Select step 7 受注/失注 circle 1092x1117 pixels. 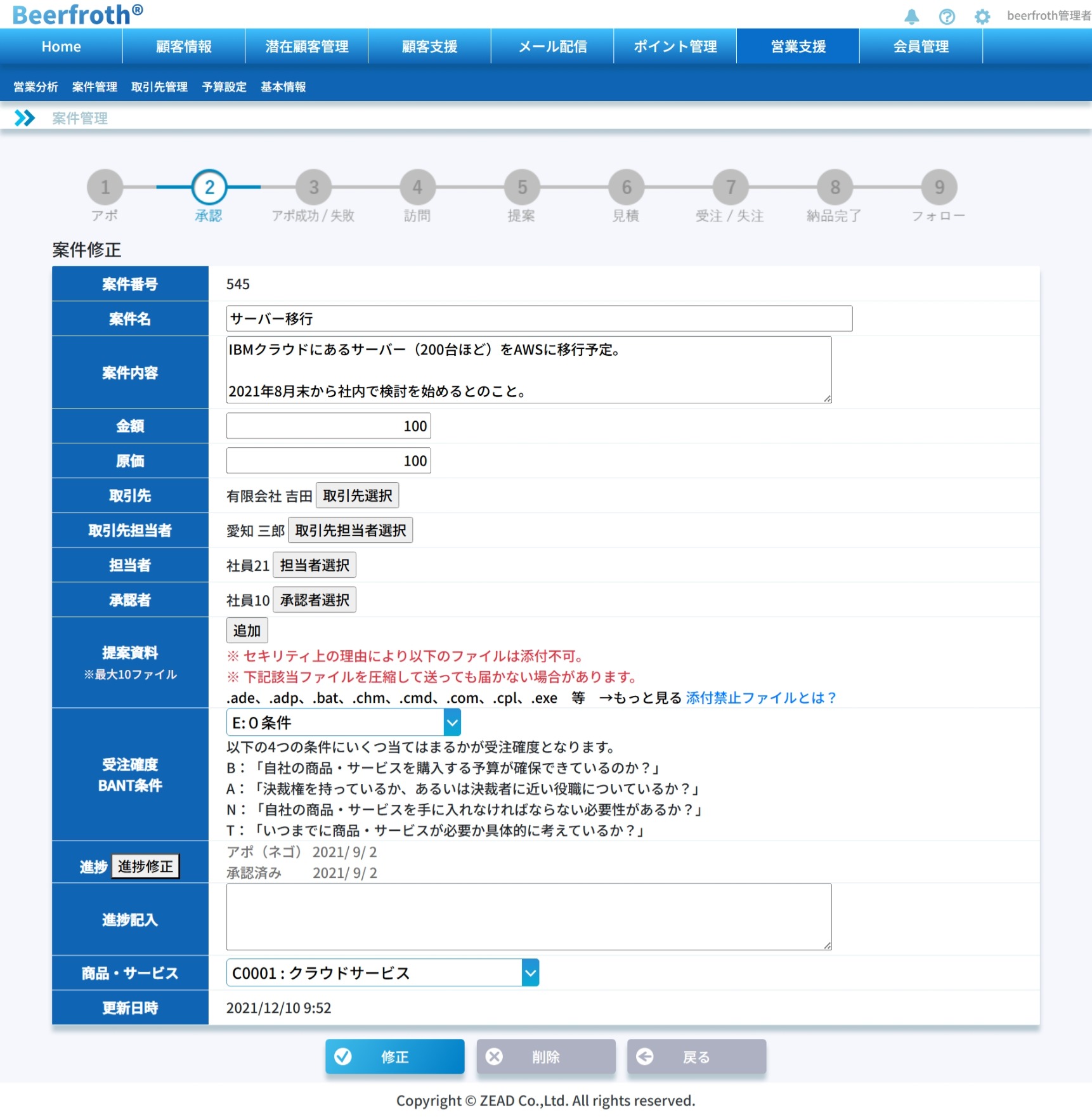coord(731,187)
